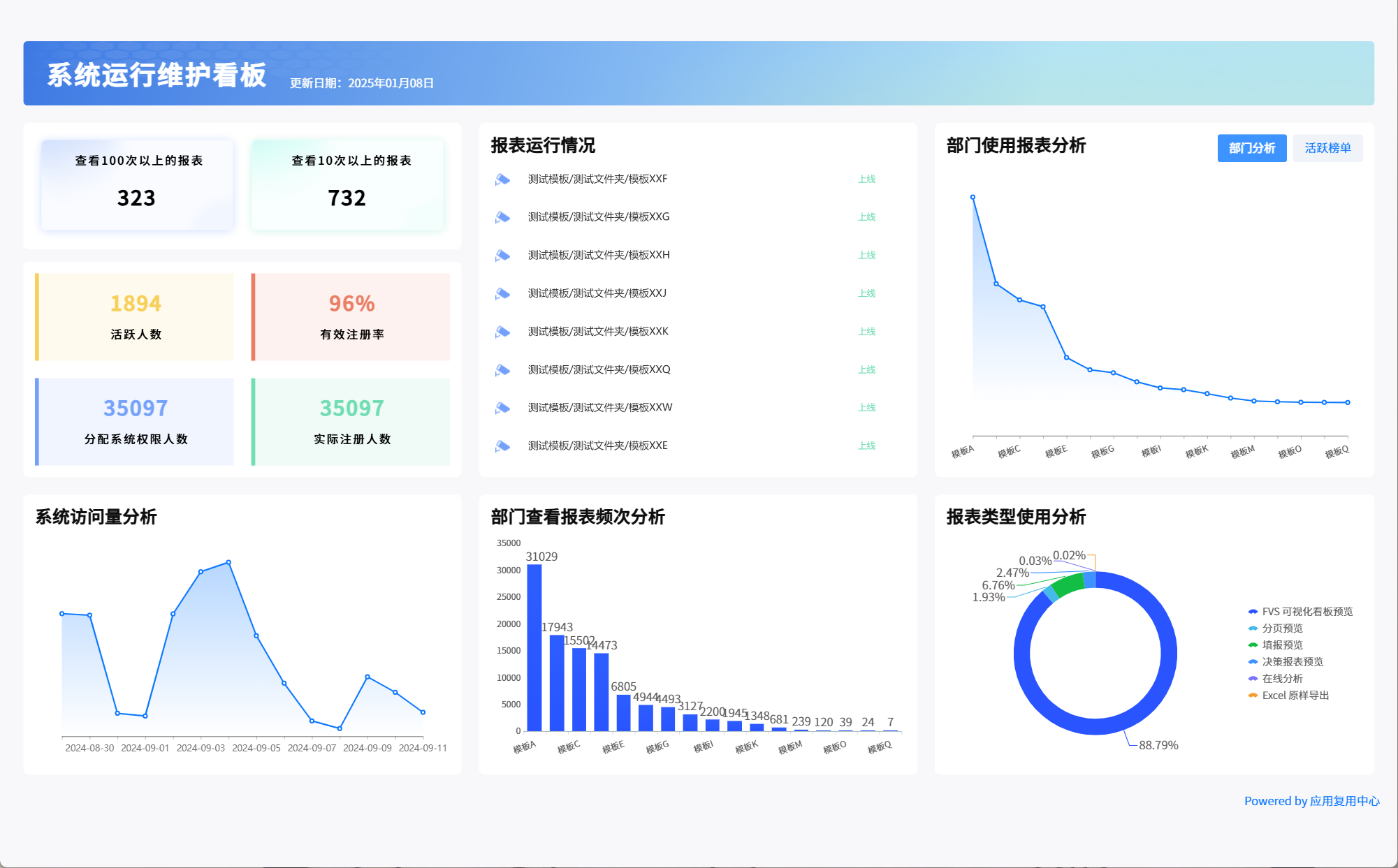Viewport: 1398px width, 868px height.
Task: Click the flag icon beside 模板XXE
Action: pos(502,446)
